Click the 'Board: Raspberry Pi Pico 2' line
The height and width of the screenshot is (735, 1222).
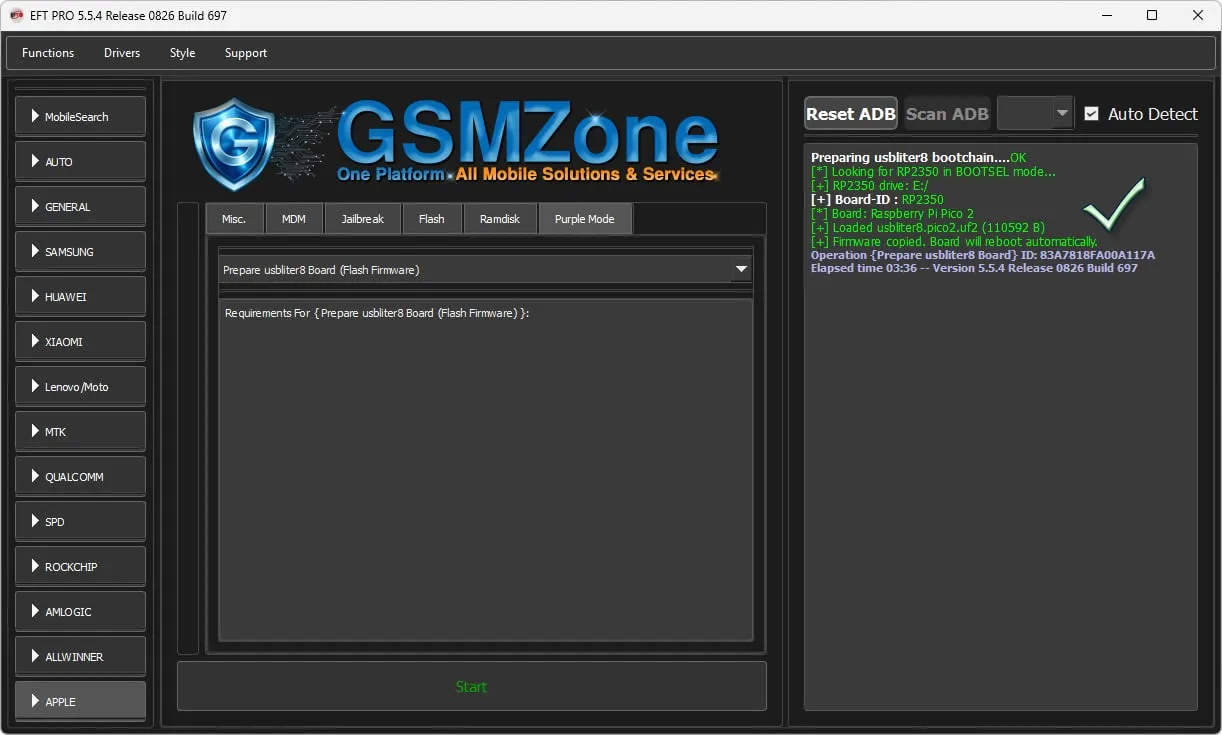coord(892,214)
